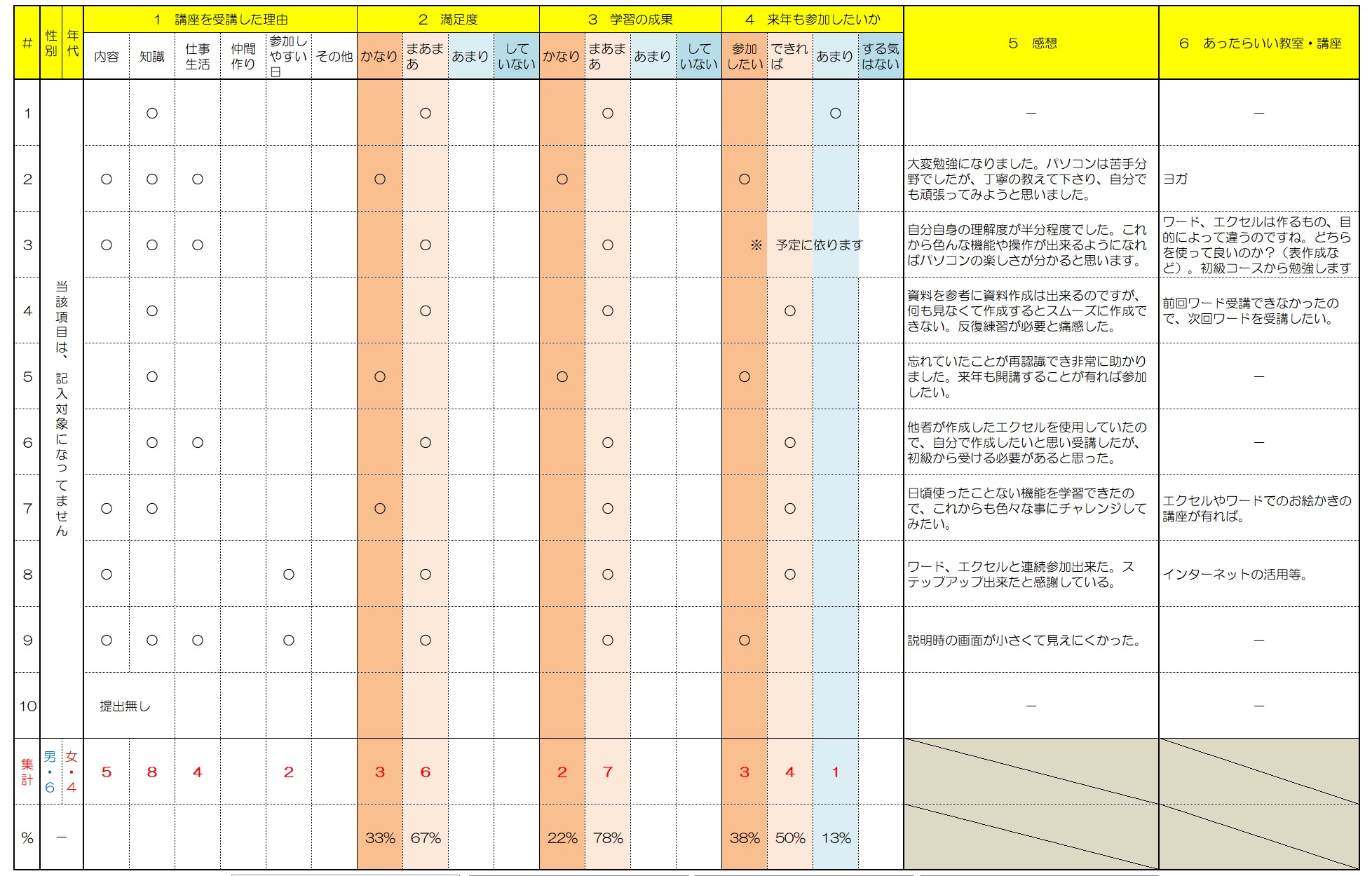Select the '集計' row label
The height and width of the screenshot is (876, 1372).
click(x=27, y=772)
